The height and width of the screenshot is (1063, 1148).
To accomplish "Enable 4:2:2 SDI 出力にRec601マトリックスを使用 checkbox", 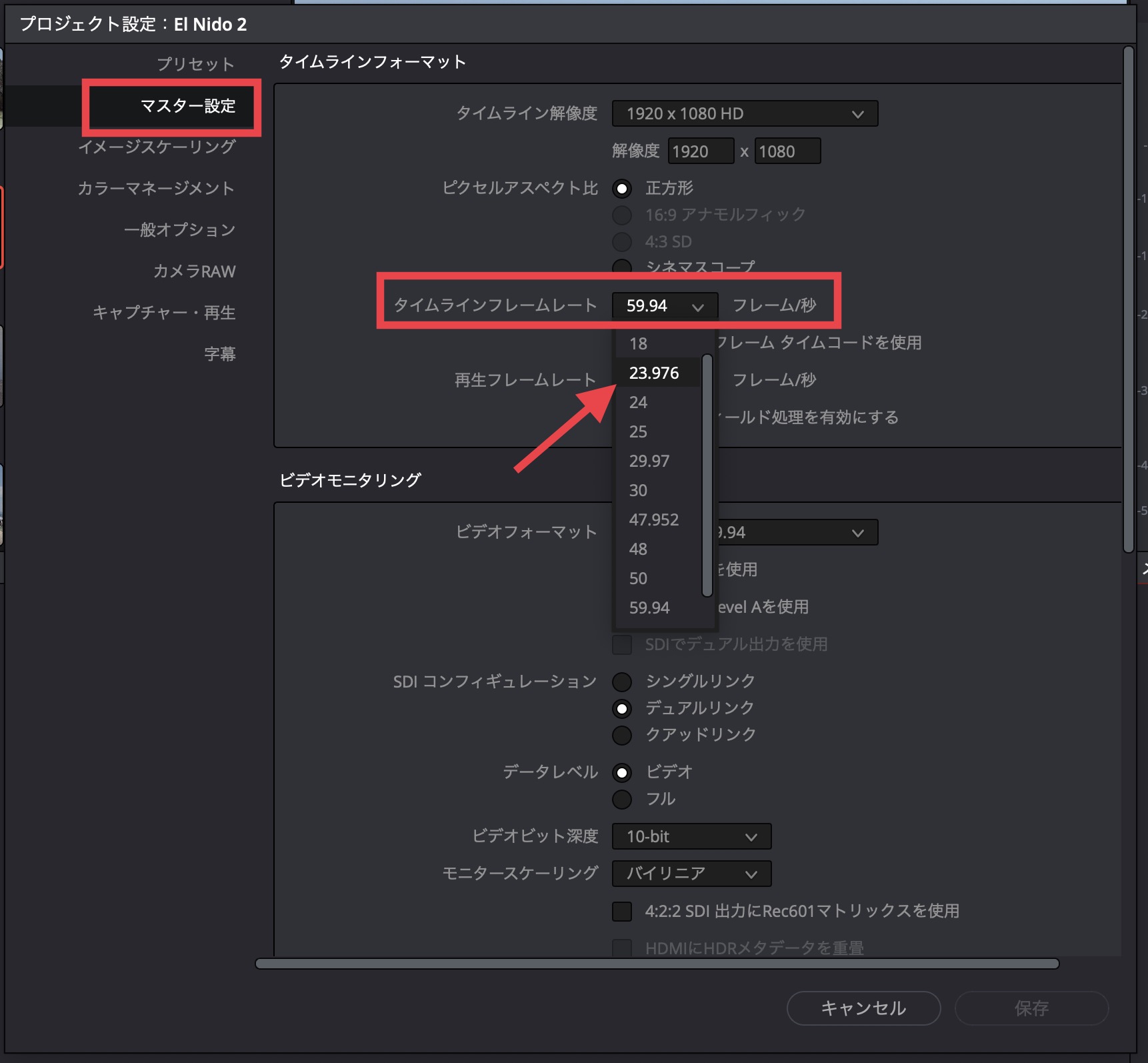I will [x=622, y=912].
